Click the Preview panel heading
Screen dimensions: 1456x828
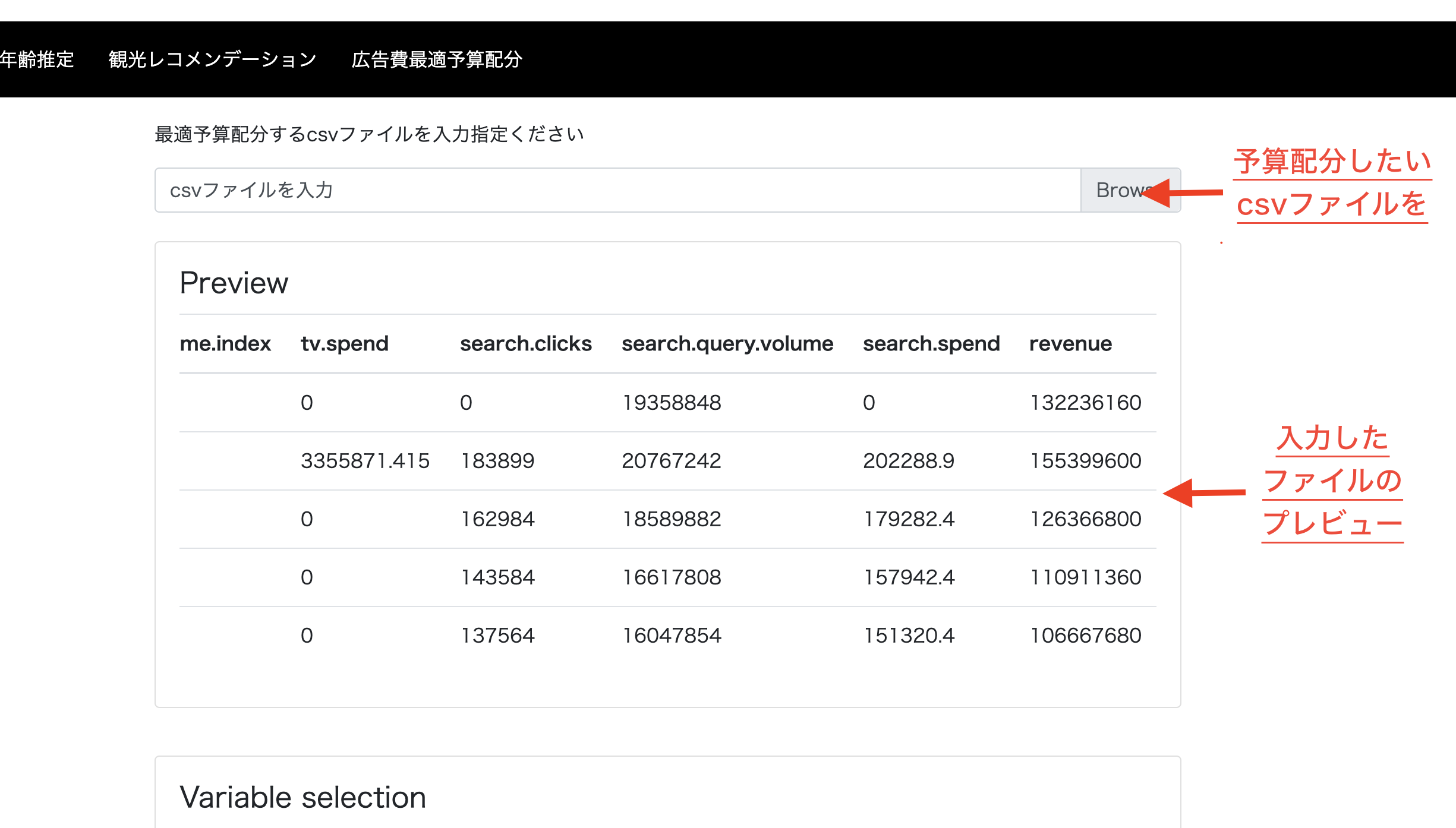(234, 283)
